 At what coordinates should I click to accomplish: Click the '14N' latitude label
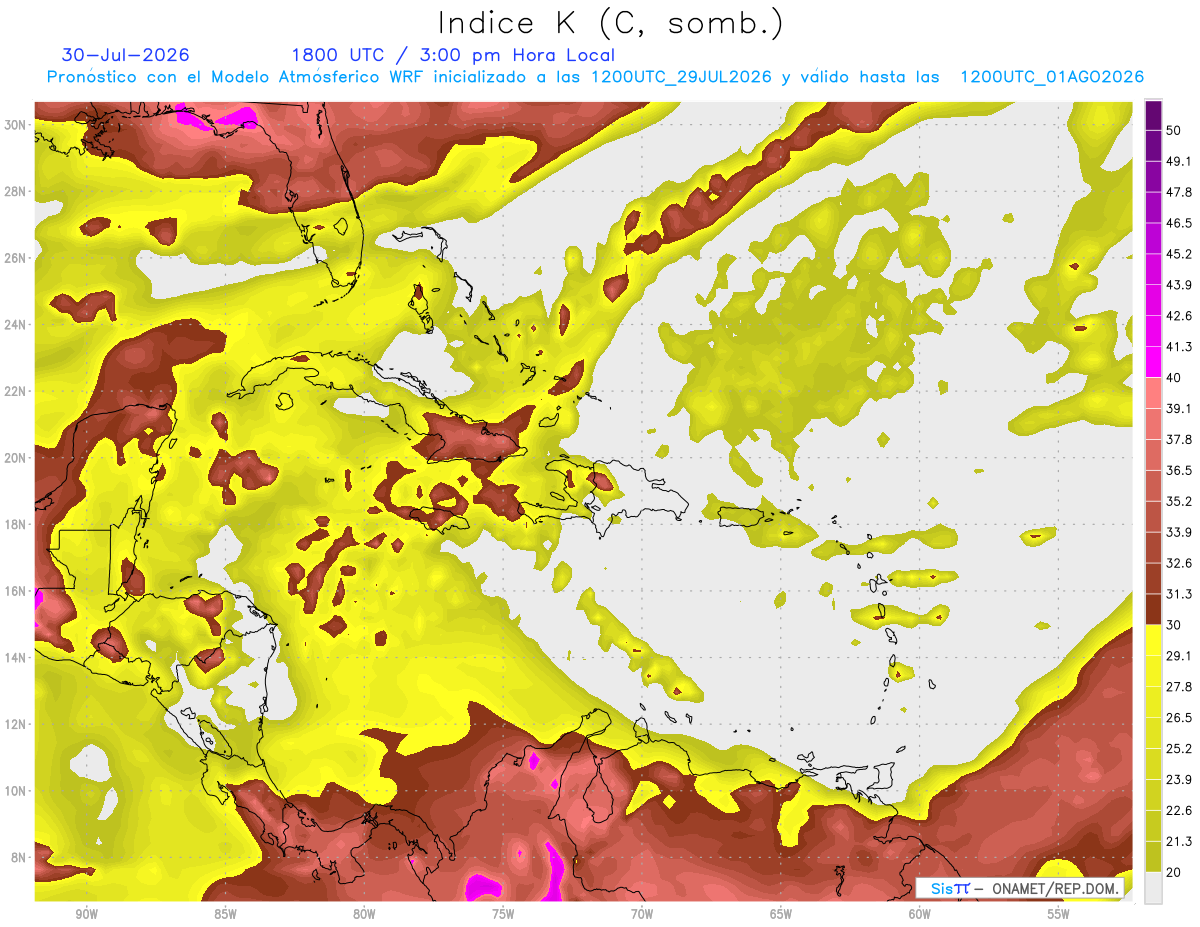pyautogui.click(x=15, y=658)
